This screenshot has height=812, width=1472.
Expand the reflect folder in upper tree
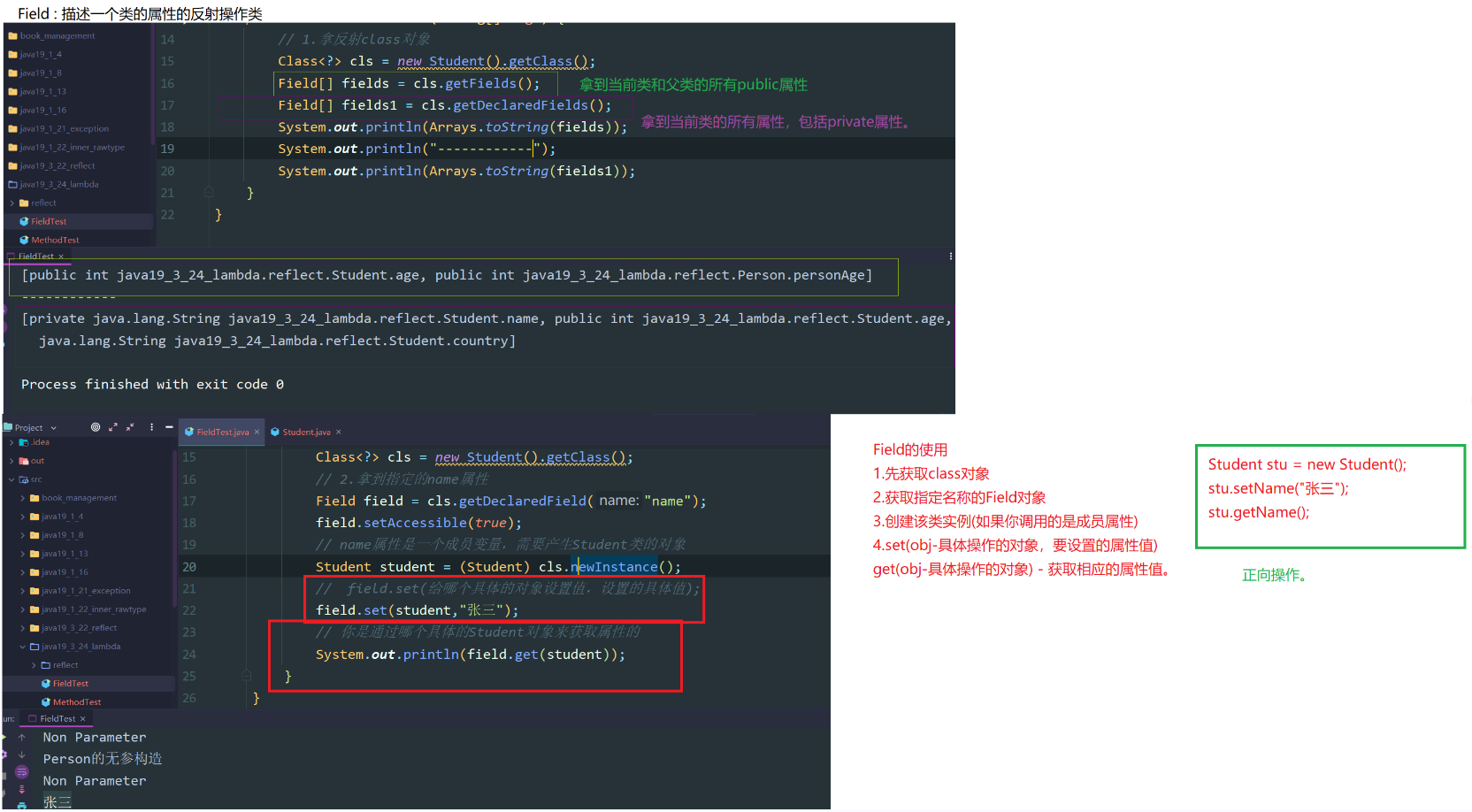click(x=12, y=203)
